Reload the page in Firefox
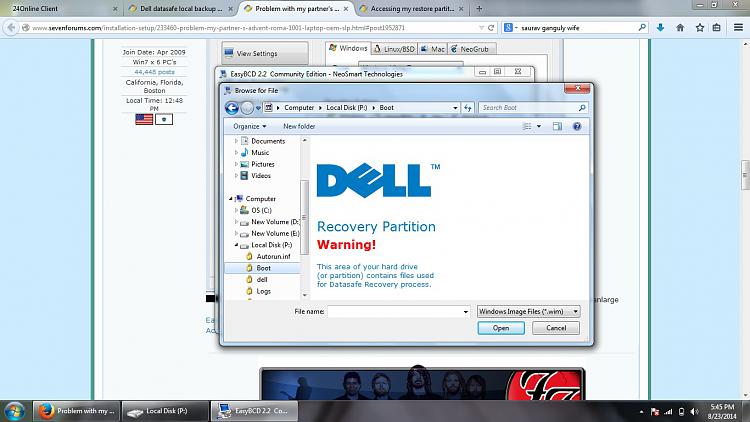Screen dimensions: 750x422 click(x=491, y=28)
